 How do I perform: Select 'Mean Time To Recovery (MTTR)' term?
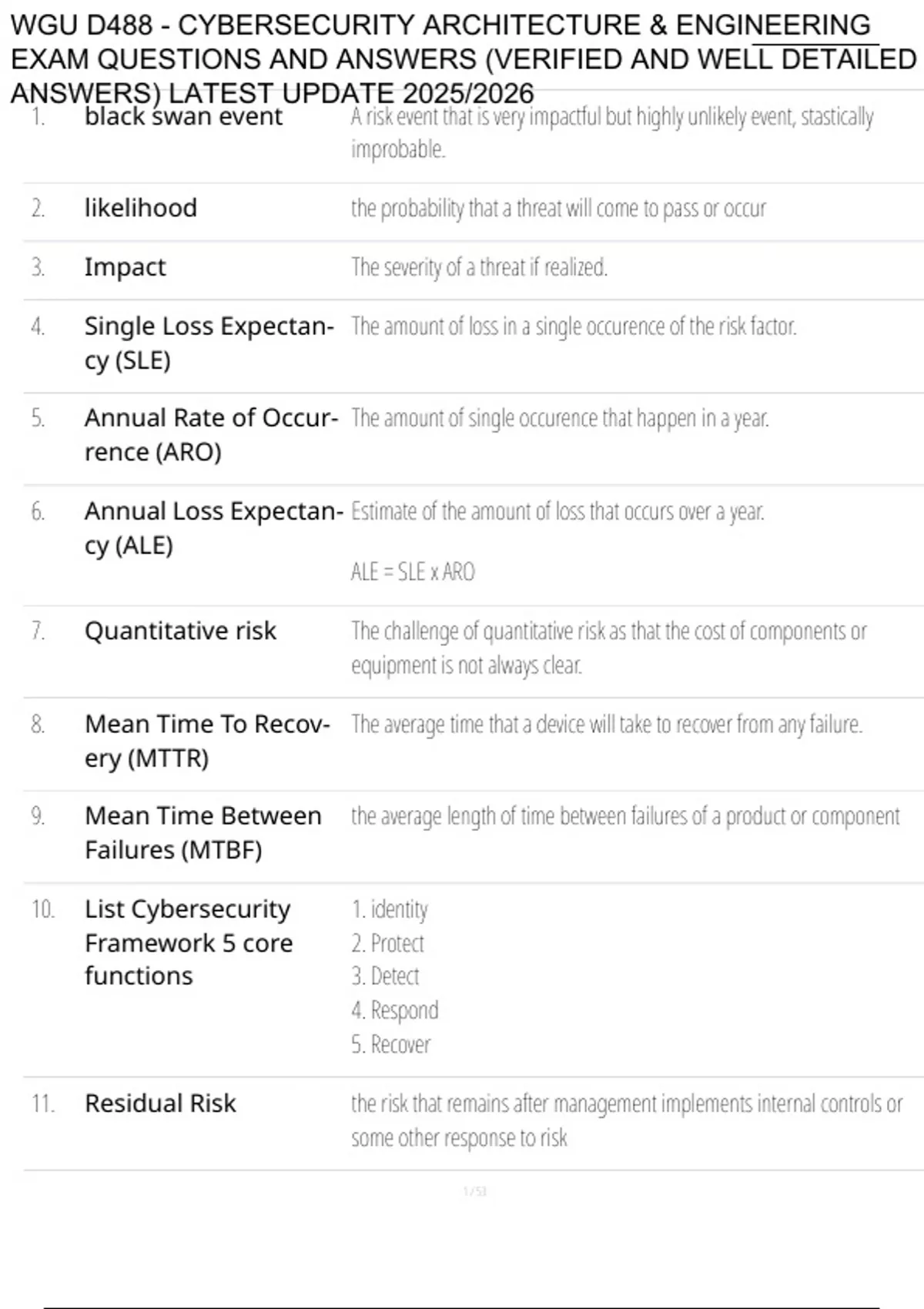coord(207,742)
